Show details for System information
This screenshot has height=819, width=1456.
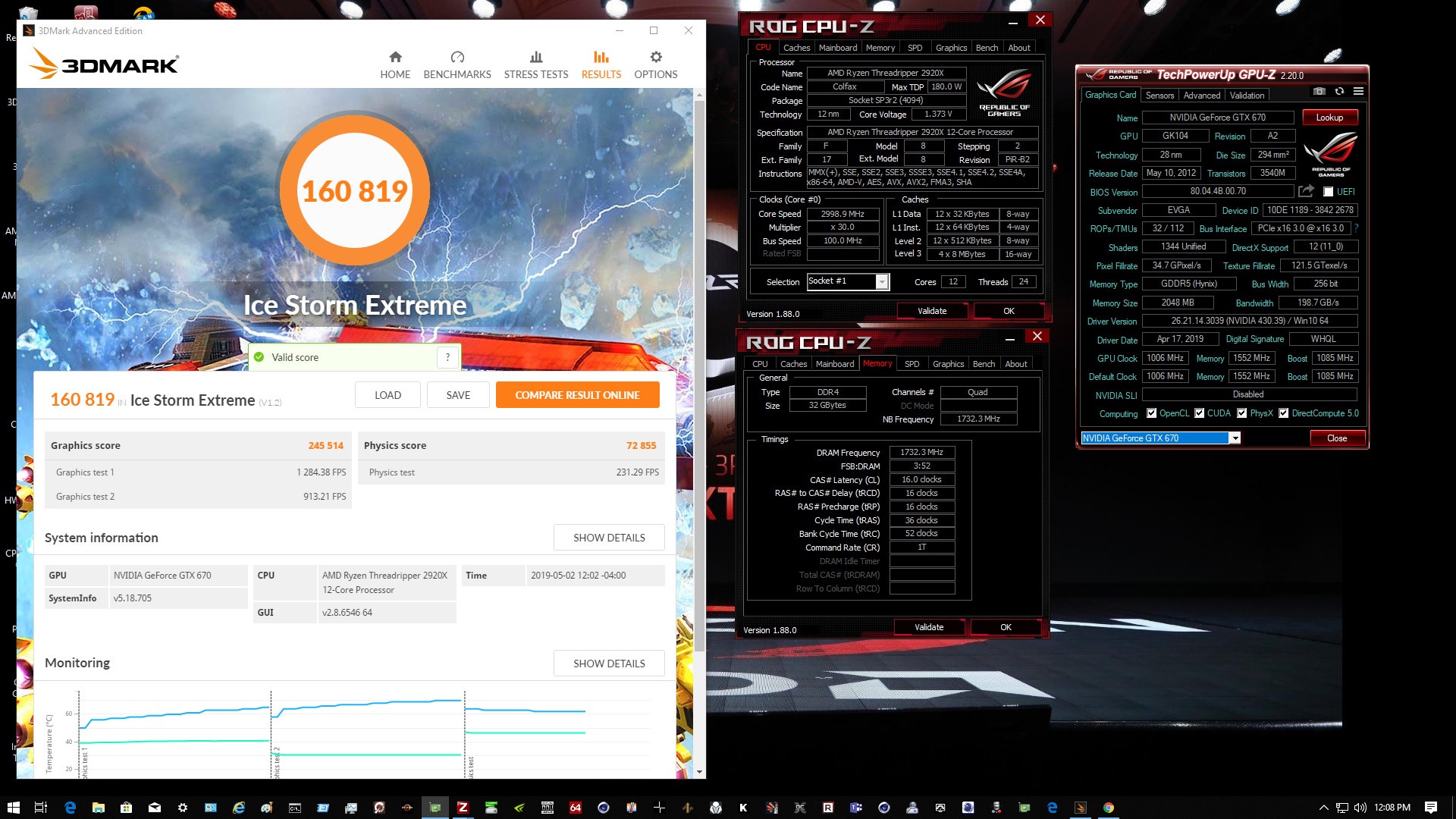point(609,538)
